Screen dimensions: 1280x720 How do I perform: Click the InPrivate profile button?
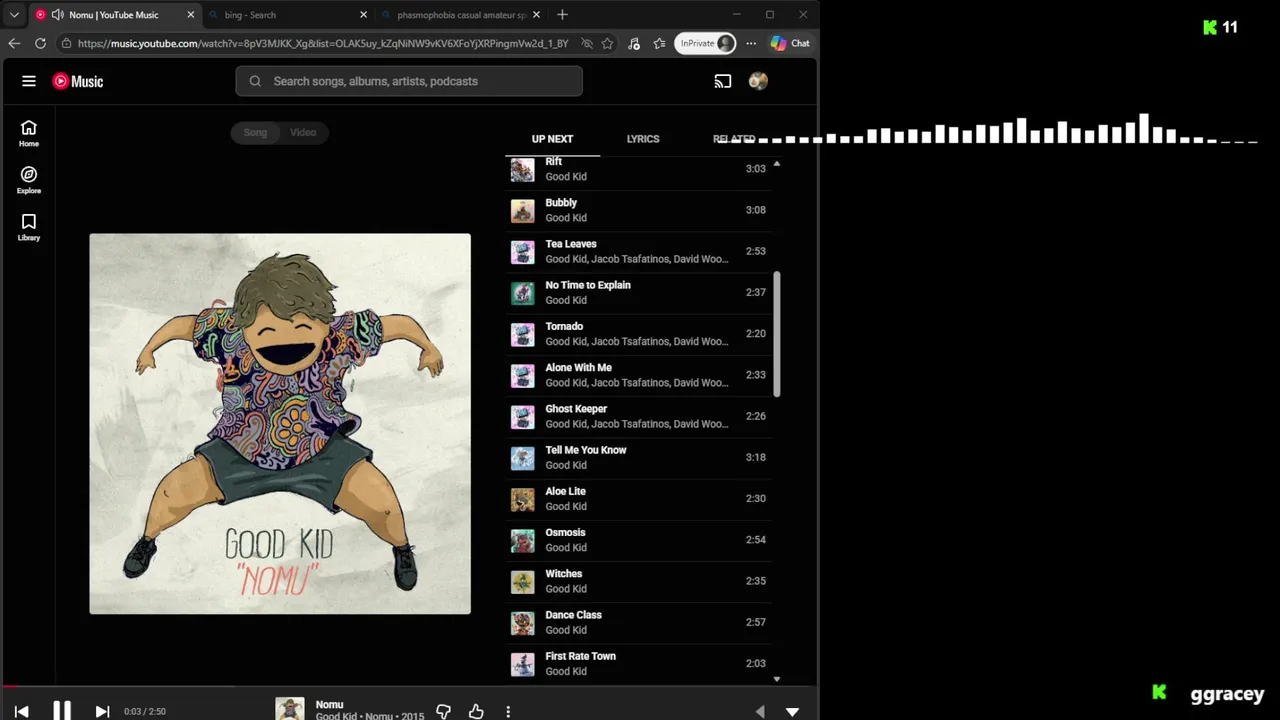click(x=706, y=43)
